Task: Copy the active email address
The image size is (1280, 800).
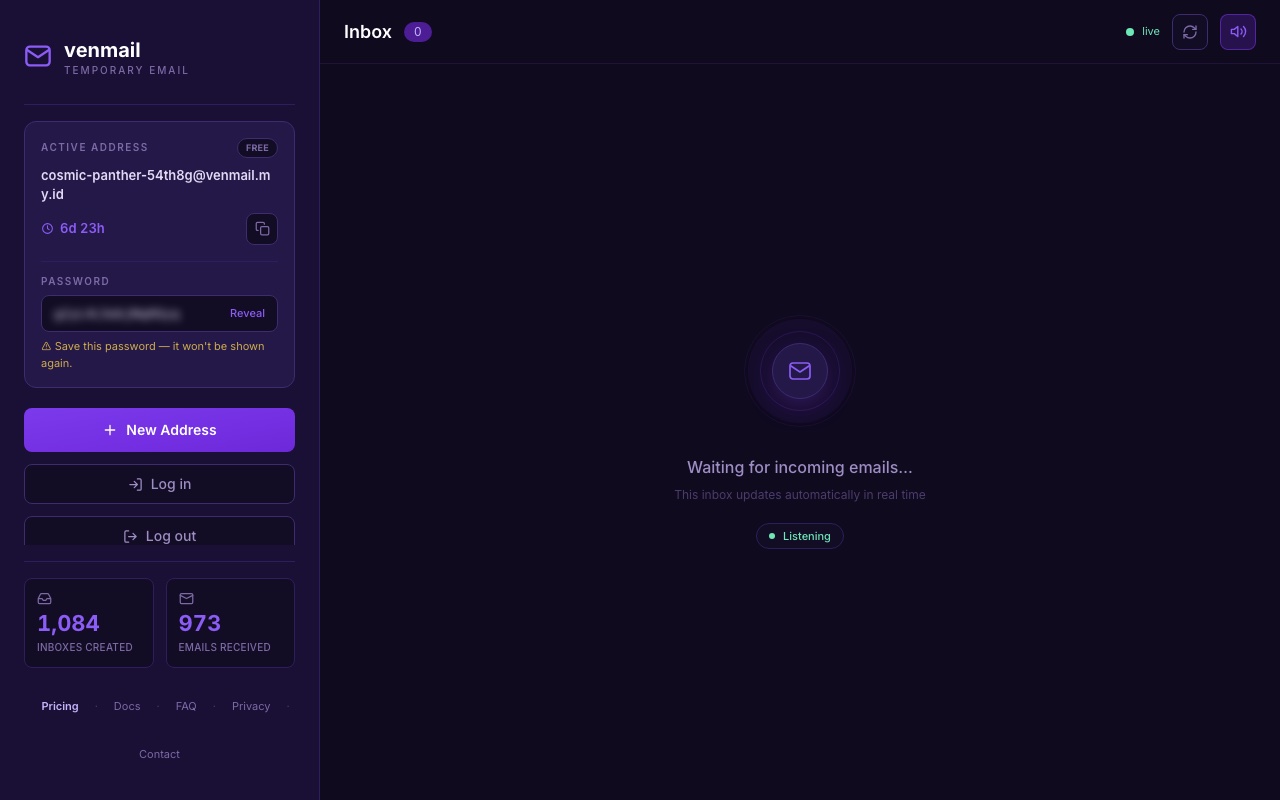Action: click(262, 229)
